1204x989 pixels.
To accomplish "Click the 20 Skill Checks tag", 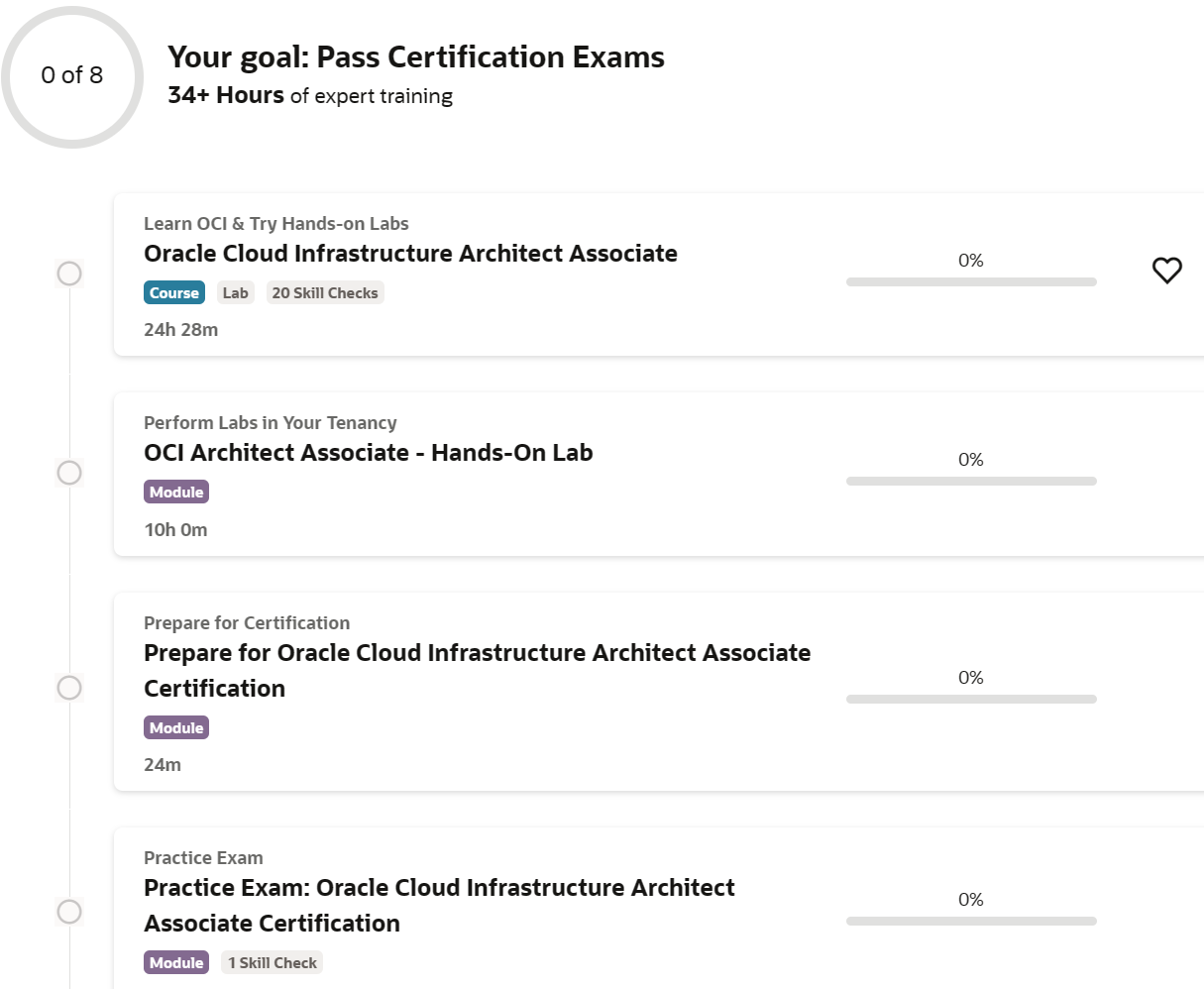I will pyautogui.click(x=325, y=293).
